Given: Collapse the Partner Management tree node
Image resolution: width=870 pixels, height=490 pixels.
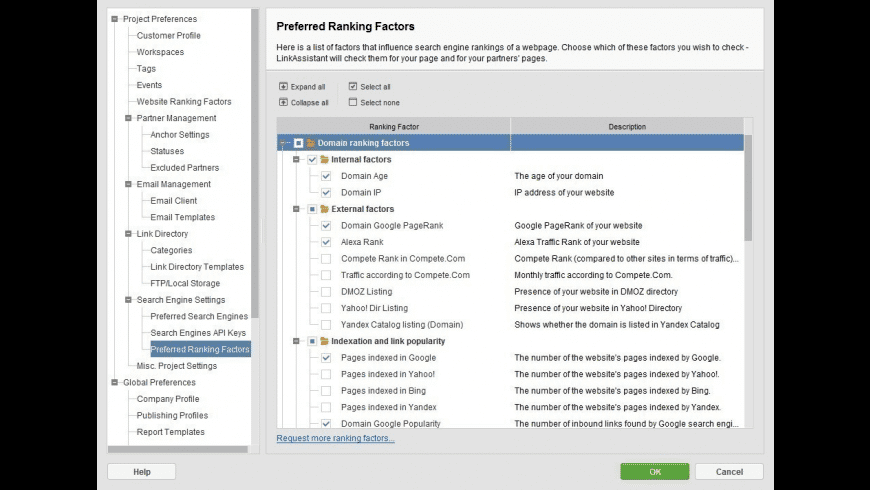Looking at the screenshot, I should click(128, 118).
